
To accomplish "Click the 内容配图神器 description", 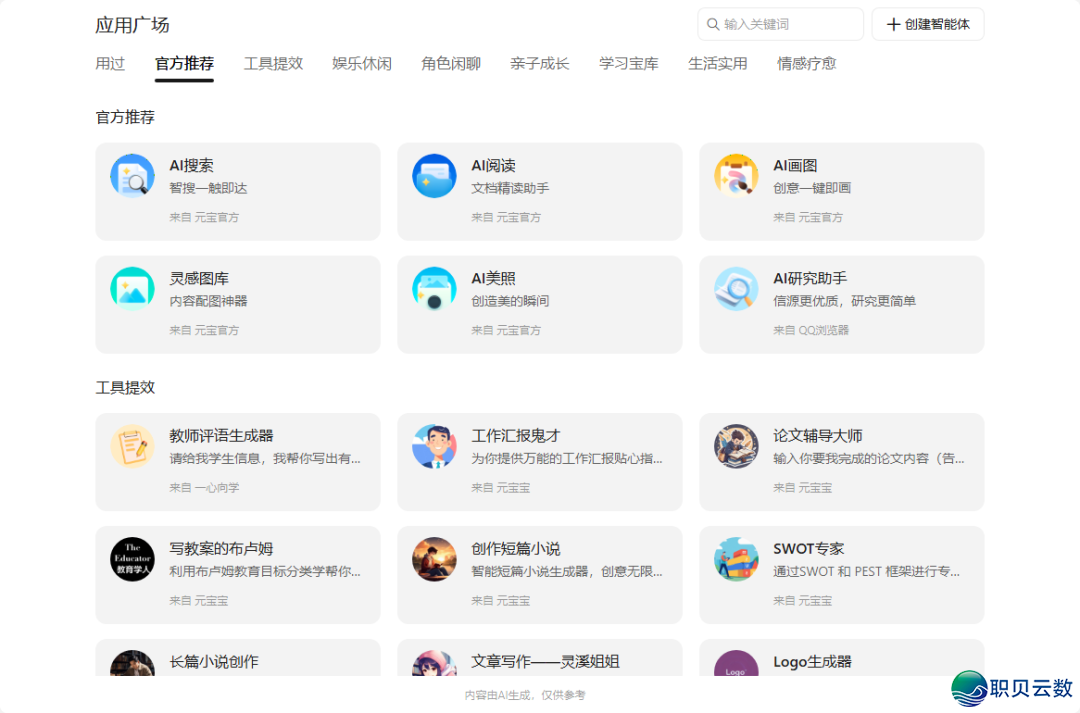I will click(x=208, y=301).
